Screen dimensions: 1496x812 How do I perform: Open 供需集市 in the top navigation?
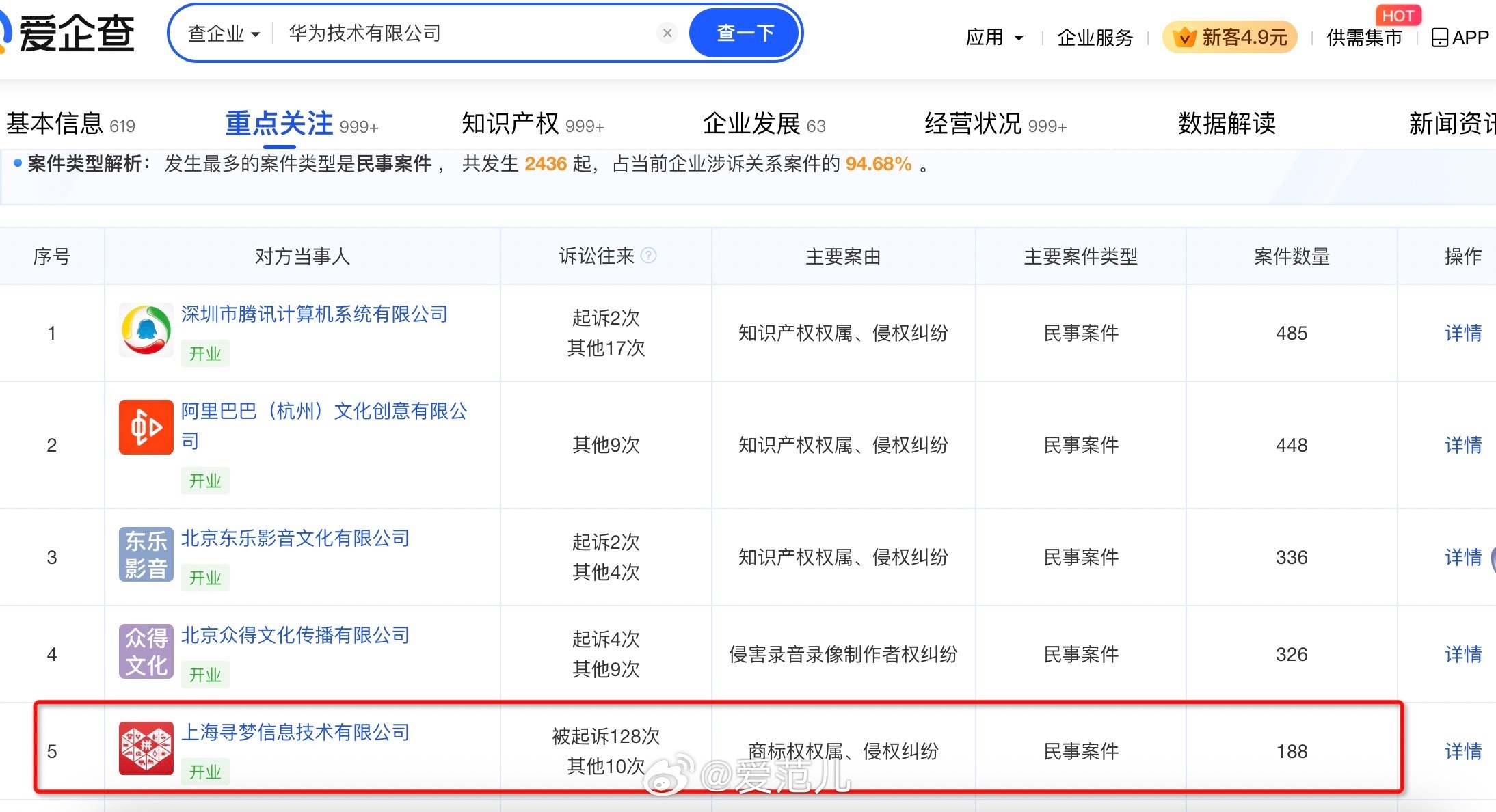point(1364,38)
